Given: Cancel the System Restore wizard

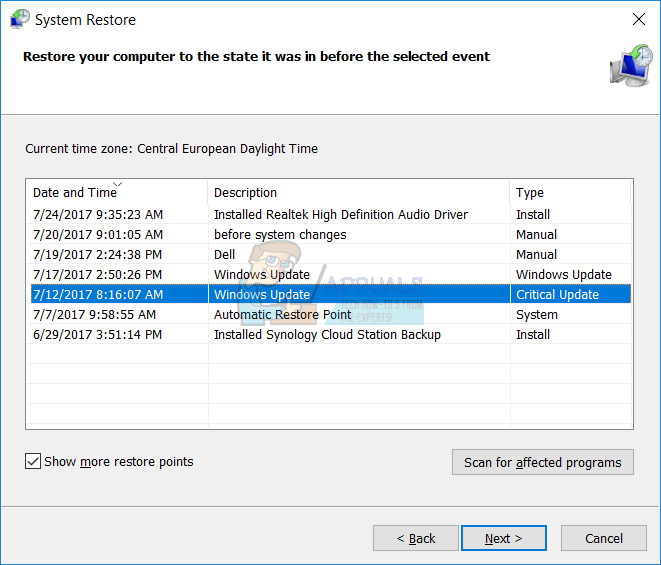Looking at the screenshot, I should (604, 538).
